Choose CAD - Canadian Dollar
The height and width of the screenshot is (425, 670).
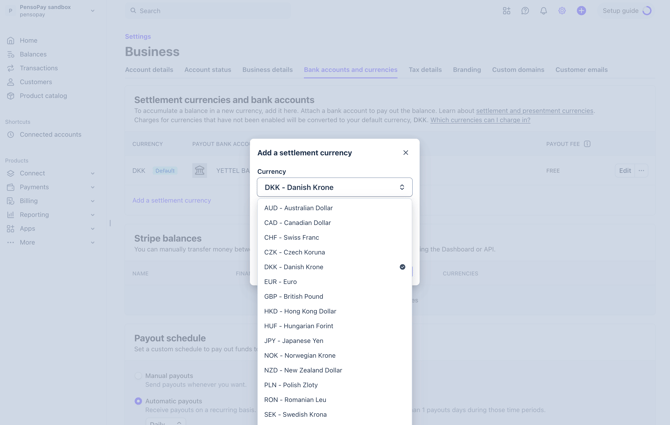pyautogui.click(x=335, y=223)
